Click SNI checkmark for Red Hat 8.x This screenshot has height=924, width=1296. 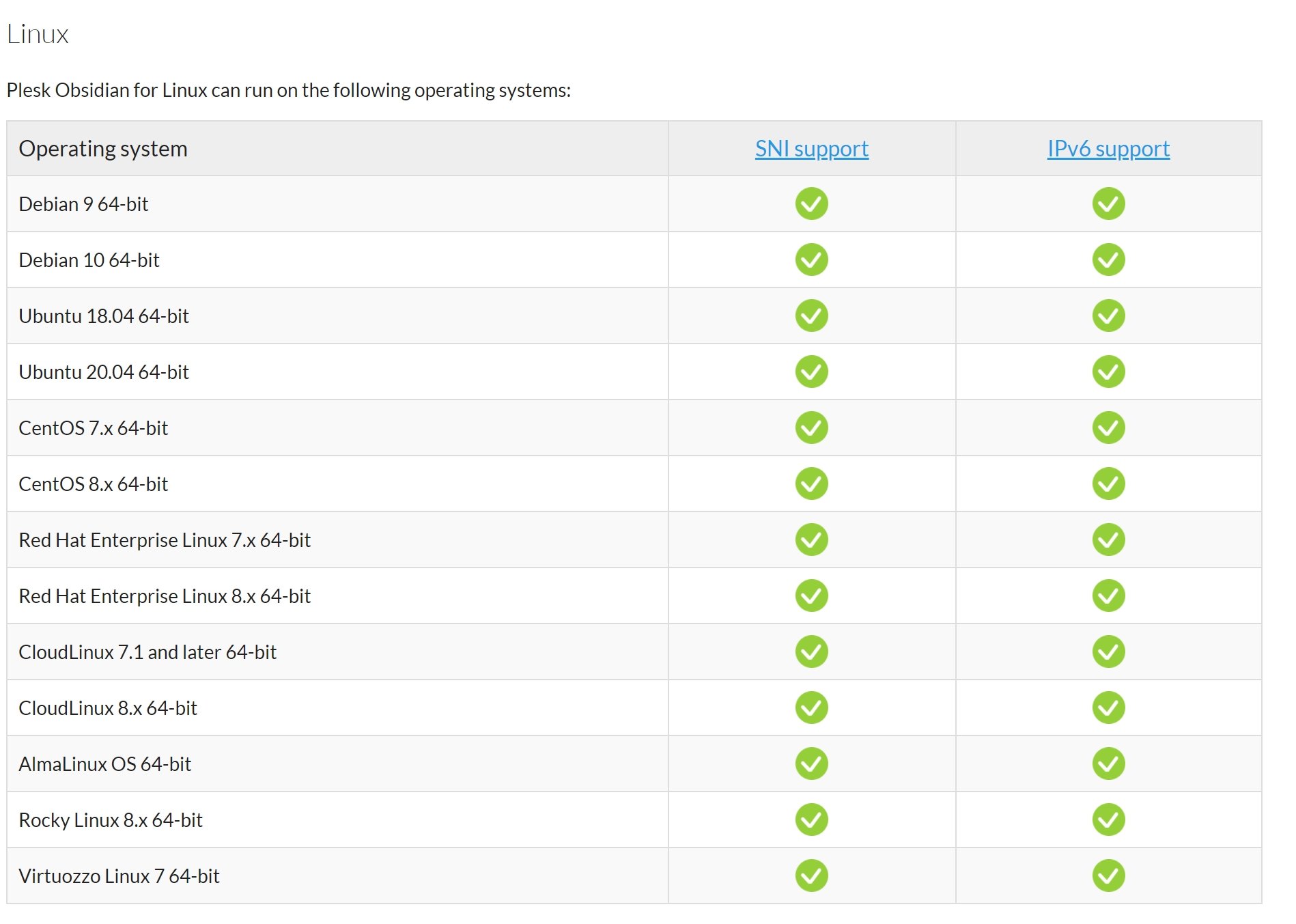pyautogui.click(x=811, y=596)
